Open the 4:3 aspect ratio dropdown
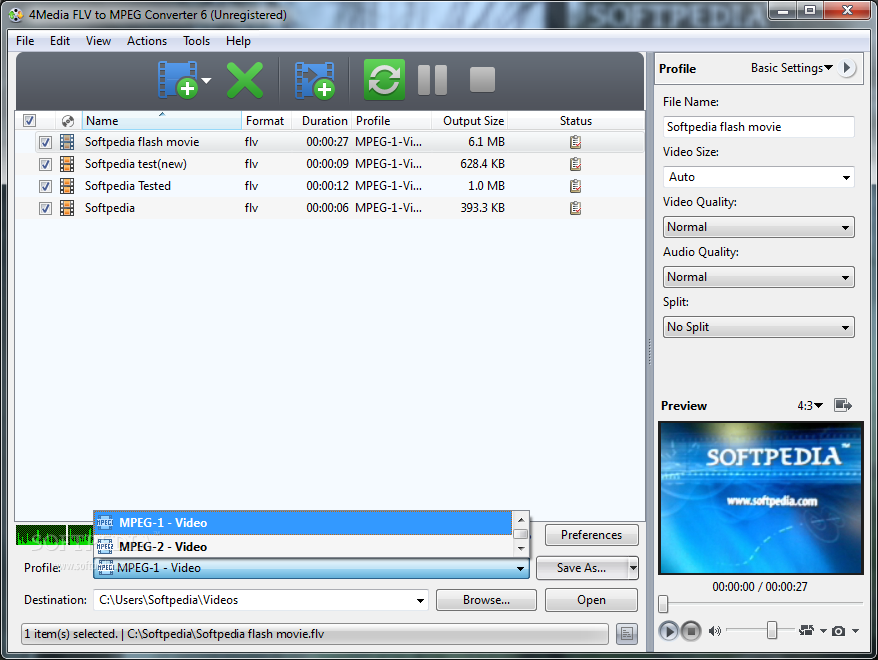 click(810, 405)
